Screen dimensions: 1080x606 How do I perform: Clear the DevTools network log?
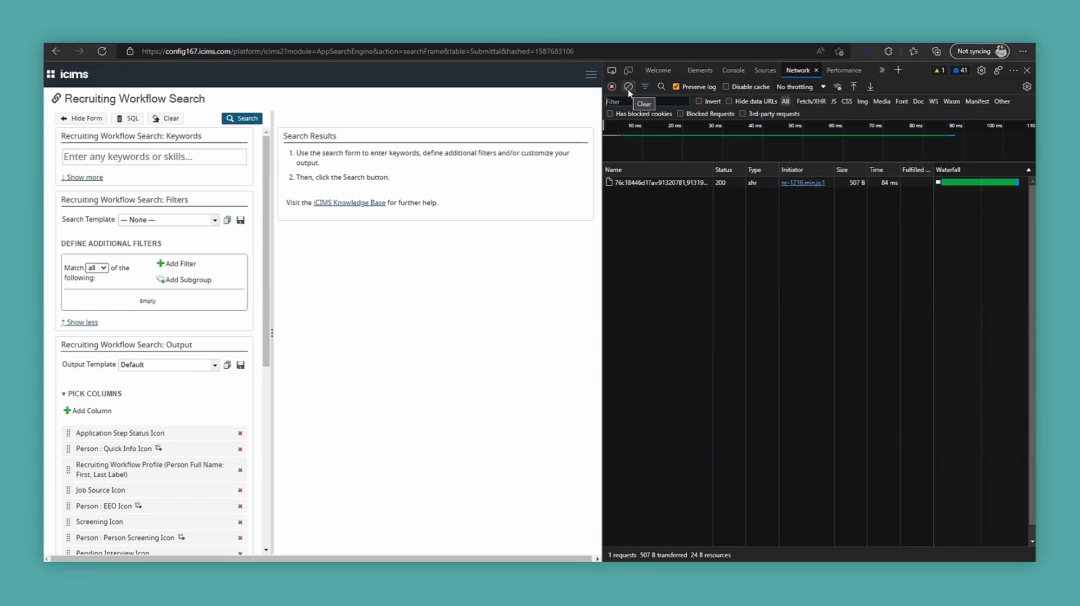click(628, 87)
